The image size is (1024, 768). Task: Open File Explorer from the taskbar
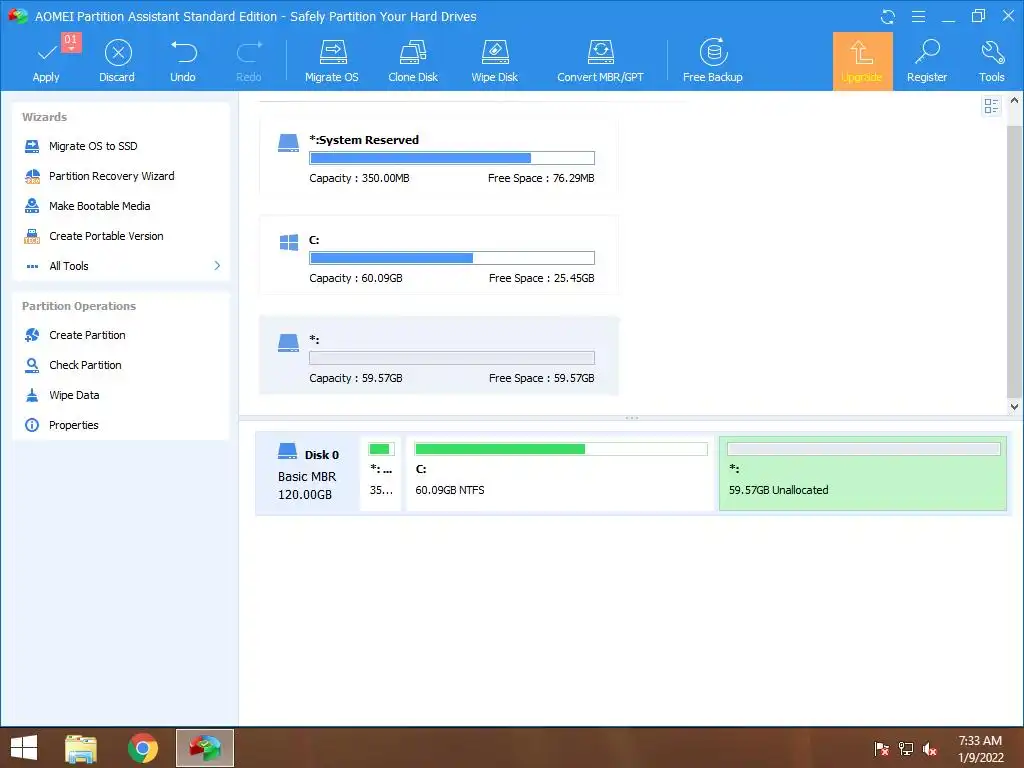(x=81, y=748)
